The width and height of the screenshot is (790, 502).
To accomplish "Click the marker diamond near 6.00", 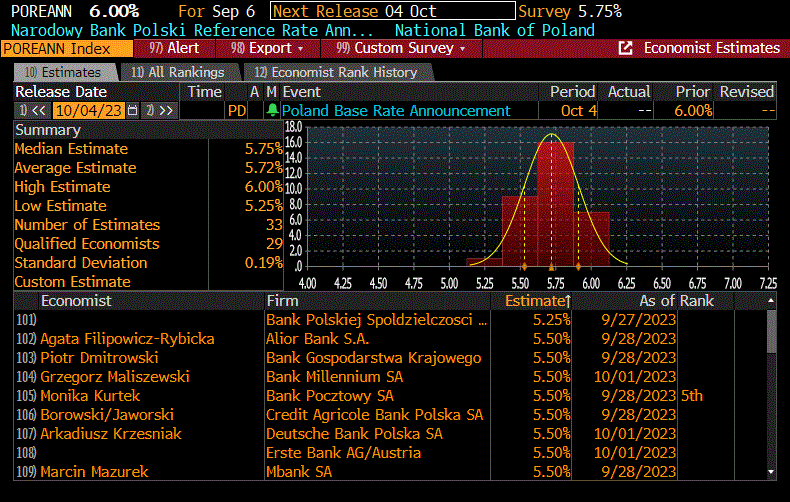I will coord(578,267).
